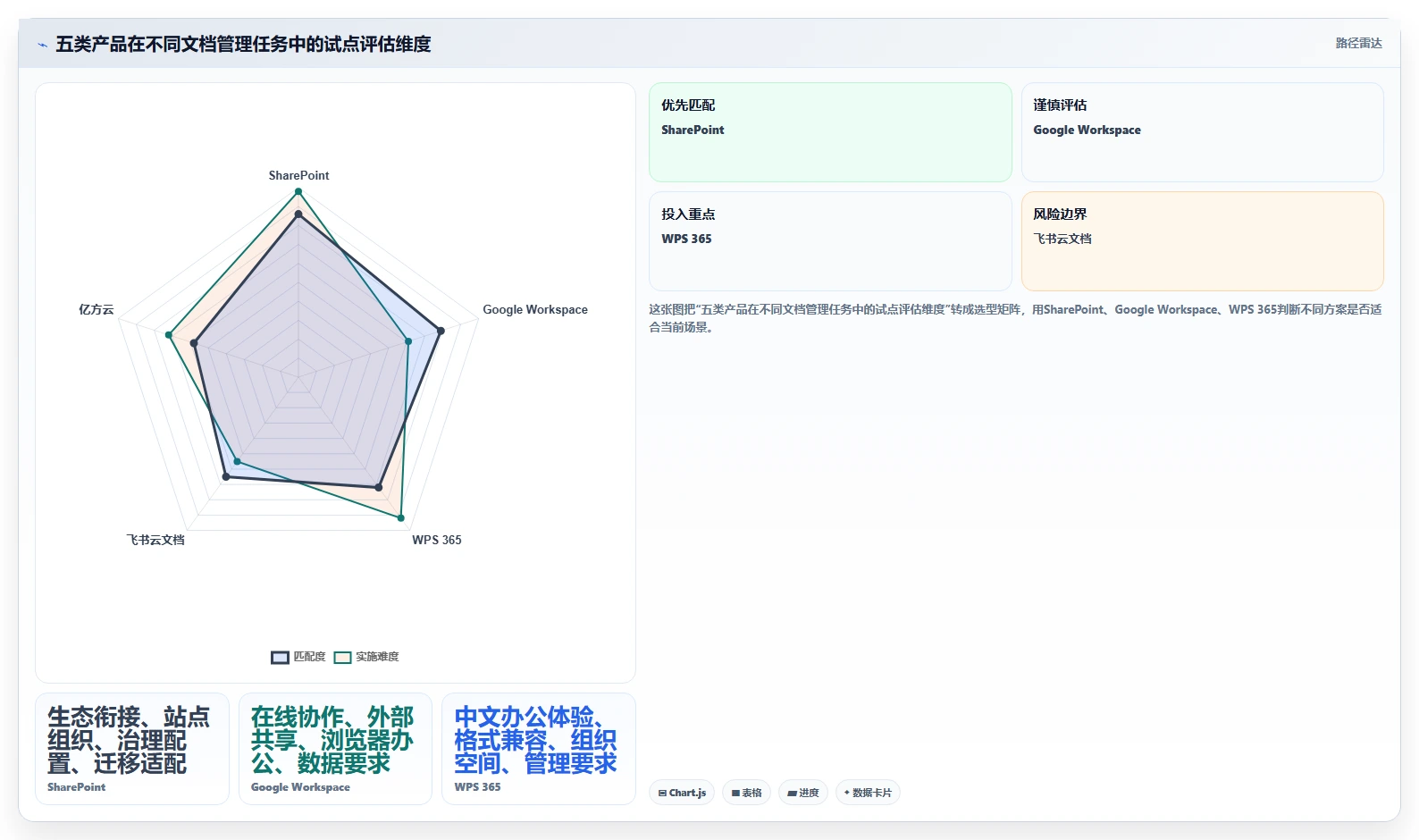Viewport: 1419px width, 840px height.
Task: Click the WPS 365 axis label on the radar
Action: coord(436,540)
